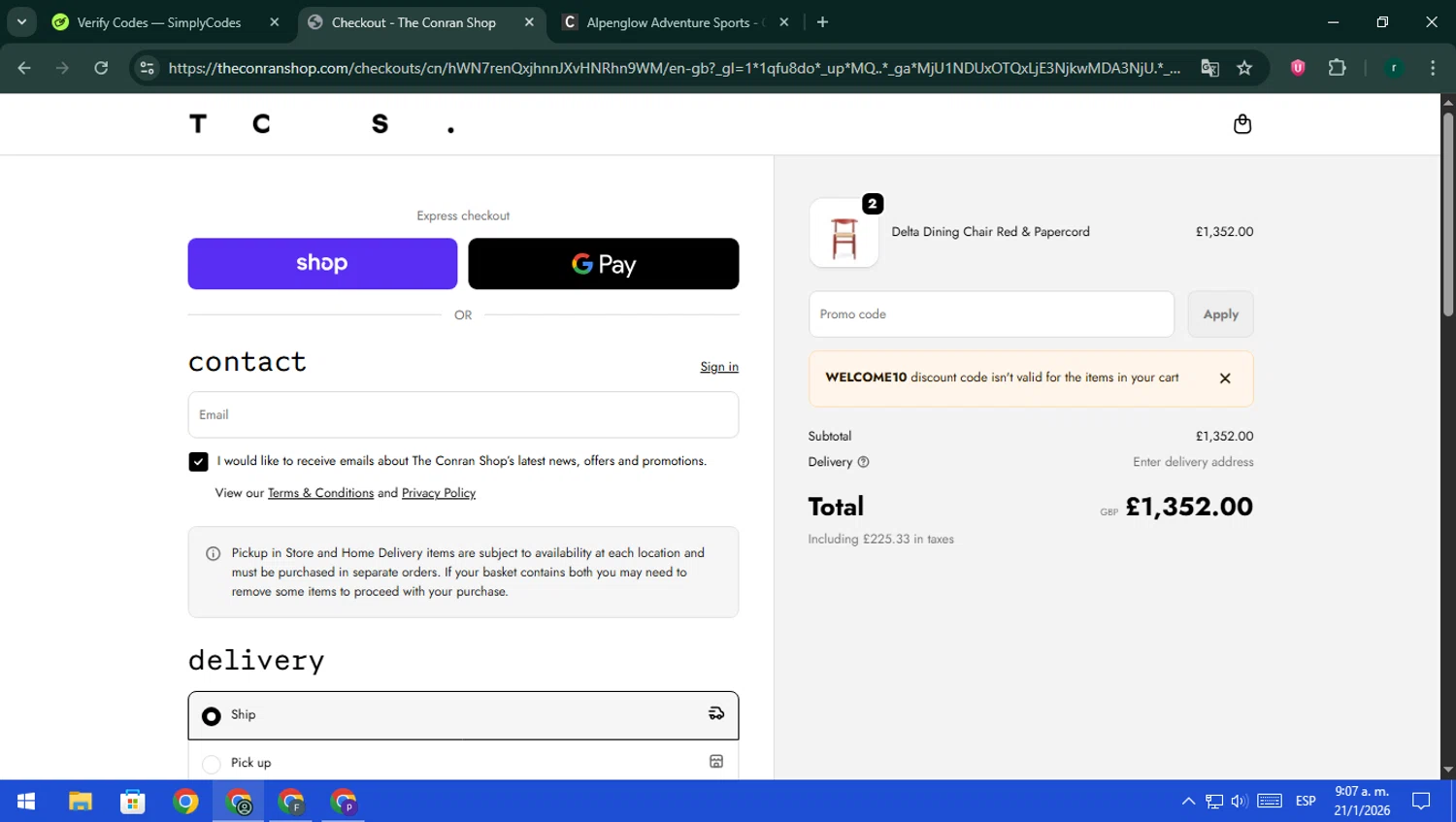Image resolution: width=1456 pixels, height=822 pixels.
Task: Open the shopping bag icon in header
Action: (x=1241, y=124)
